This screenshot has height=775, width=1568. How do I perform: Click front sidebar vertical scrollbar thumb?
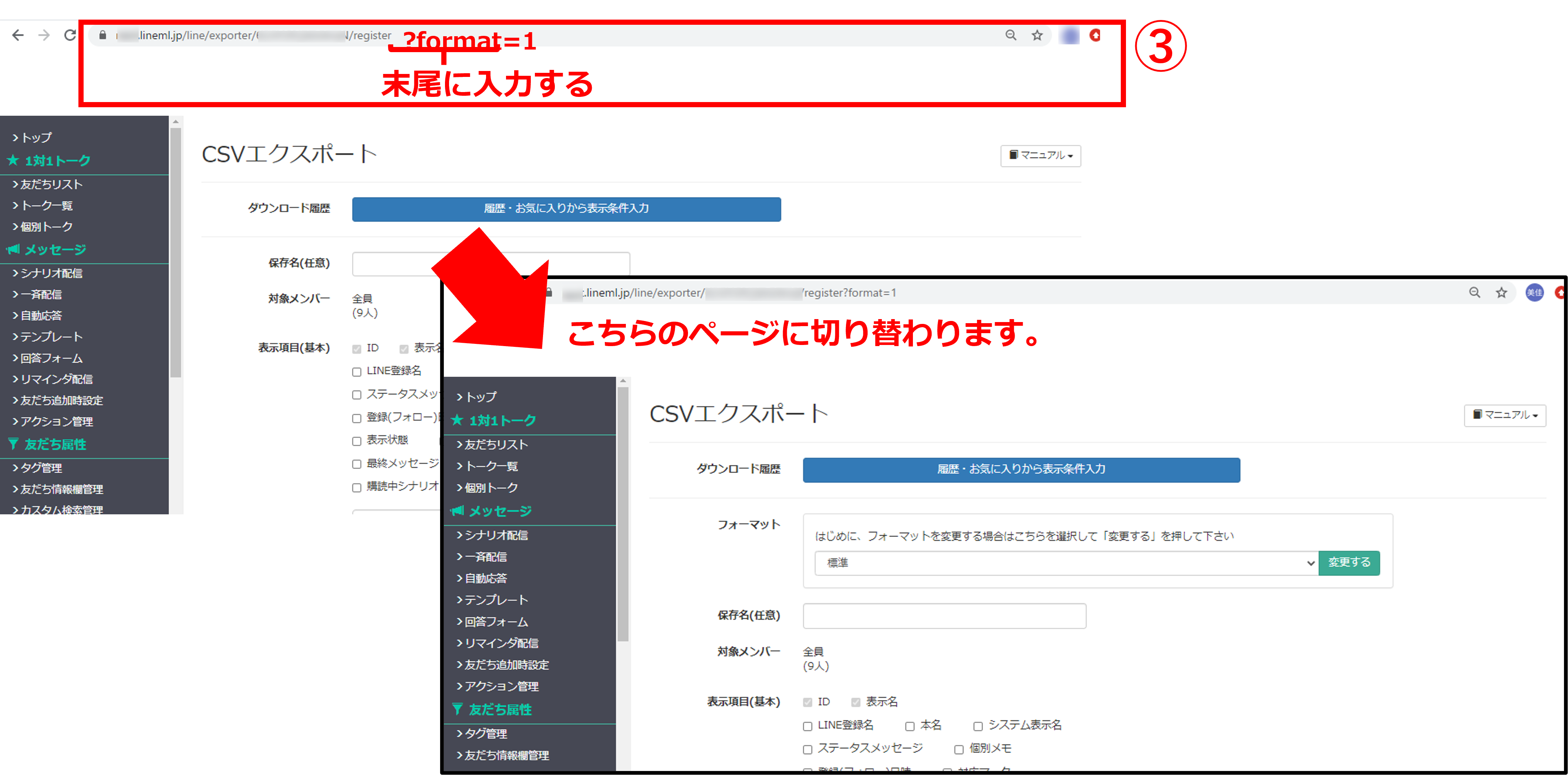pos(623,514)
